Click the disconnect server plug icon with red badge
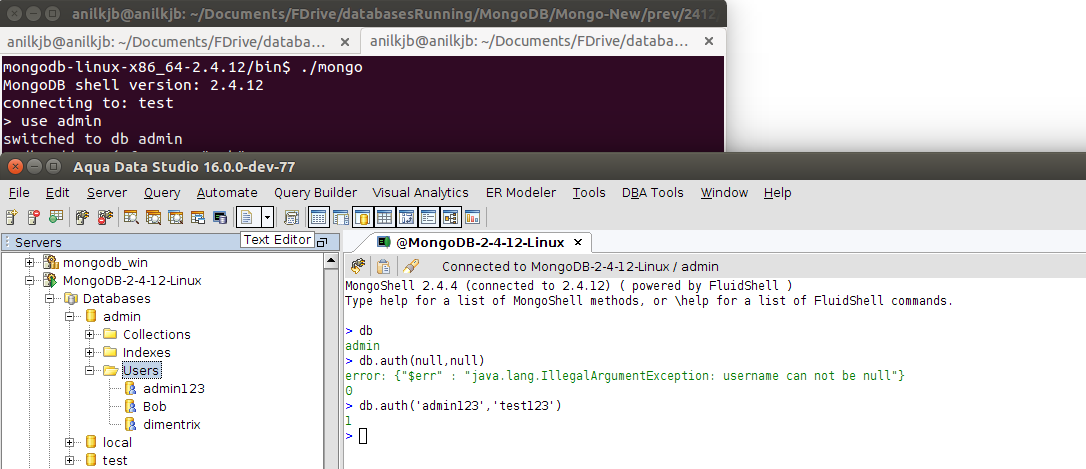This screenshot has width=1086, height=469. point(105,217)
